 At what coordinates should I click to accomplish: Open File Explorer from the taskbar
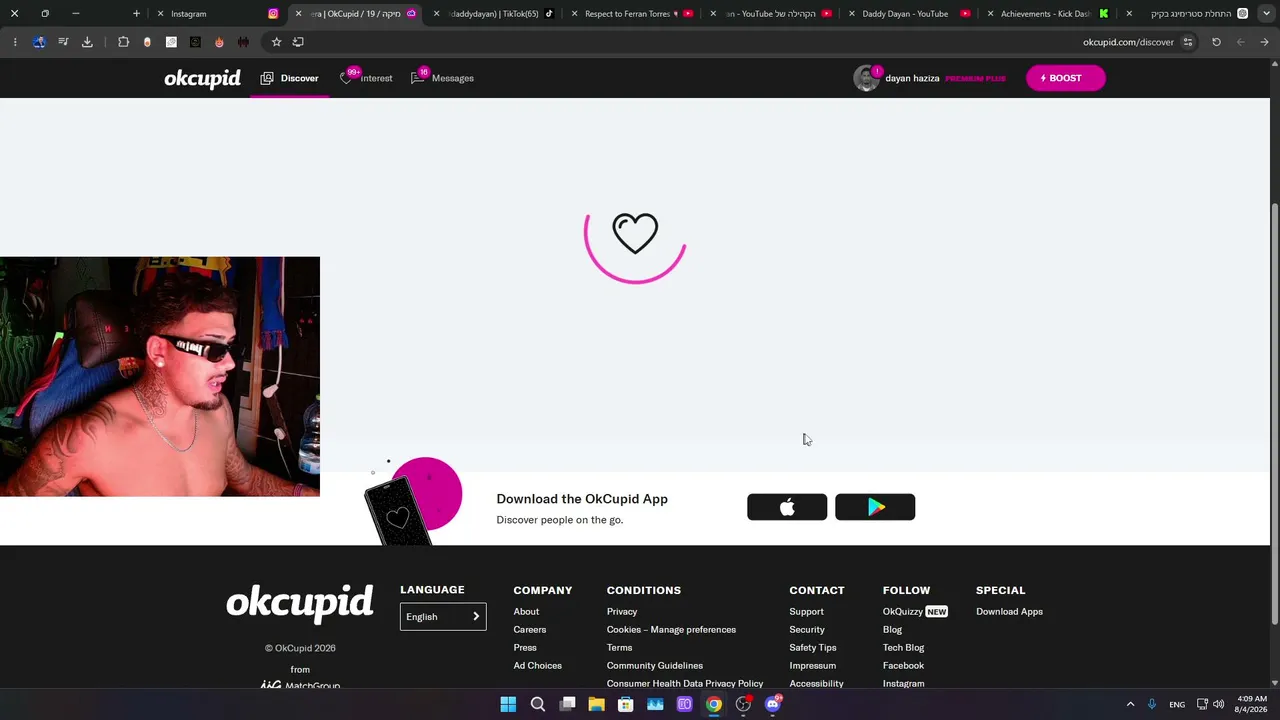point(596,705)
